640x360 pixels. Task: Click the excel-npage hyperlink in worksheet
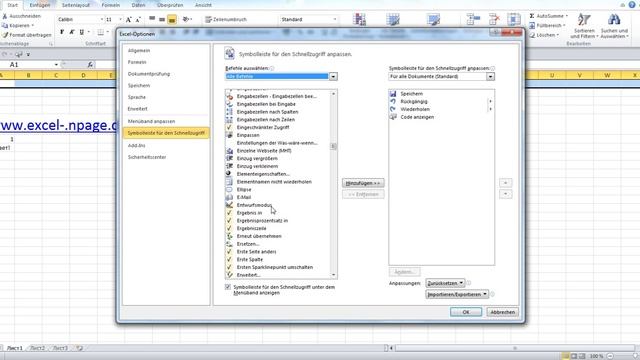[58, 125]
